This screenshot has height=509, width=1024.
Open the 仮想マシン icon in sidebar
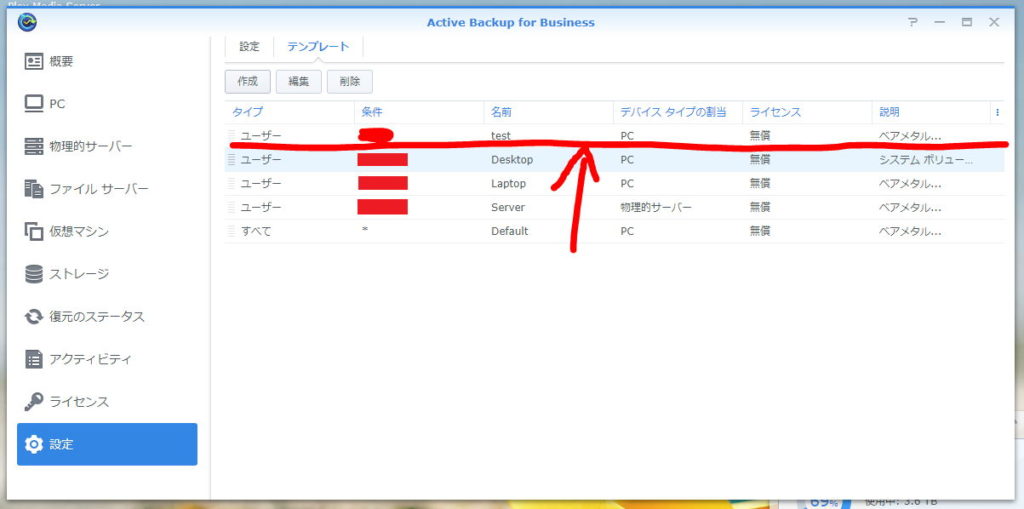tap(33, 231)
